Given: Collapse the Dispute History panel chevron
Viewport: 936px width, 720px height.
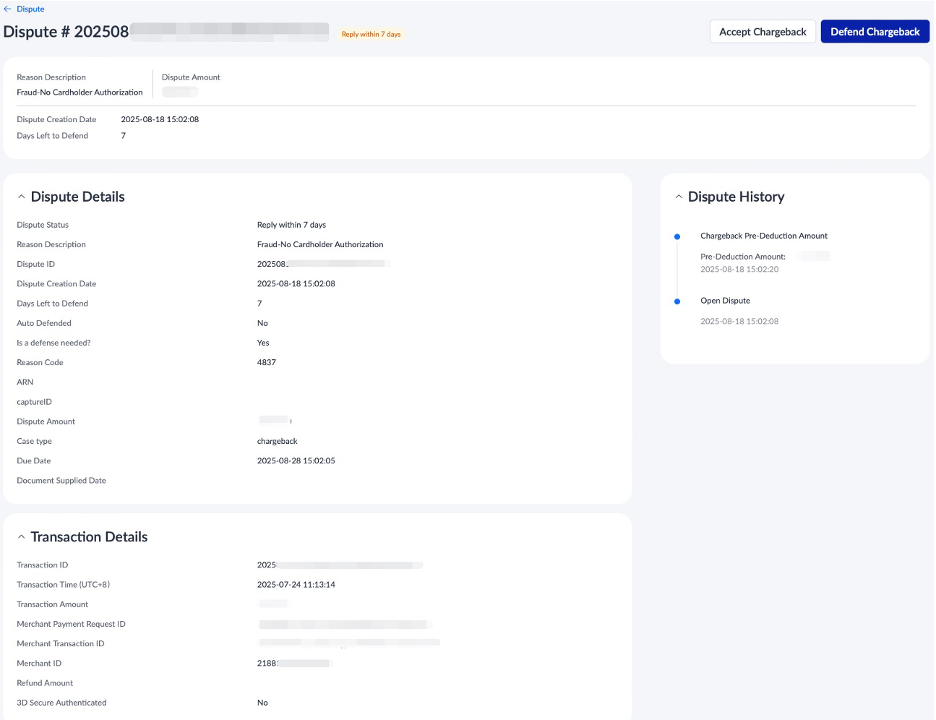Looking at the screenshot, I should (678, 197).
